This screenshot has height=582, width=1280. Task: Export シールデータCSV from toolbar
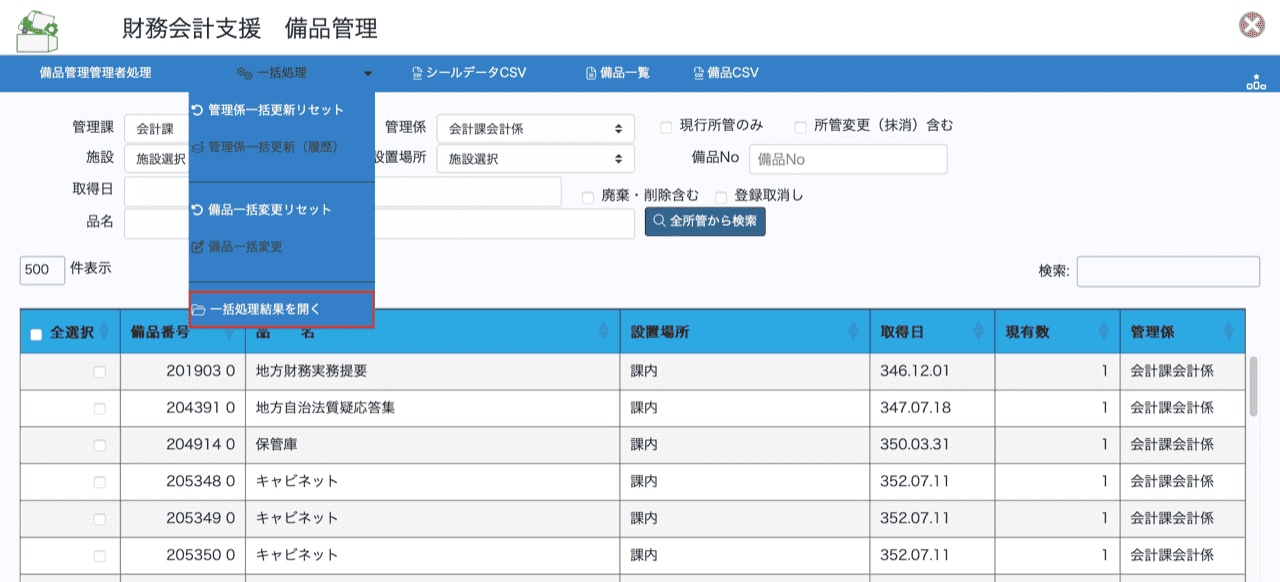point(468,73)
